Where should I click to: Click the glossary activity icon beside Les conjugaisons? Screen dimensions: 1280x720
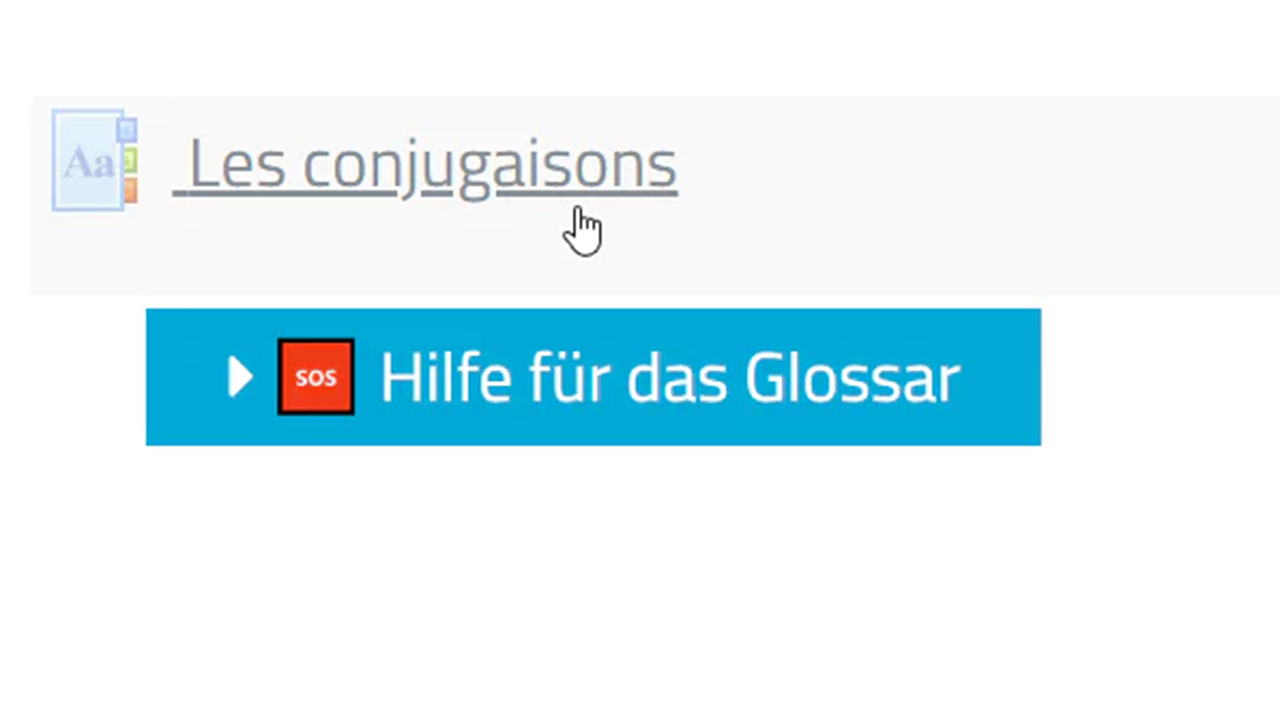[x=94, y=160]
